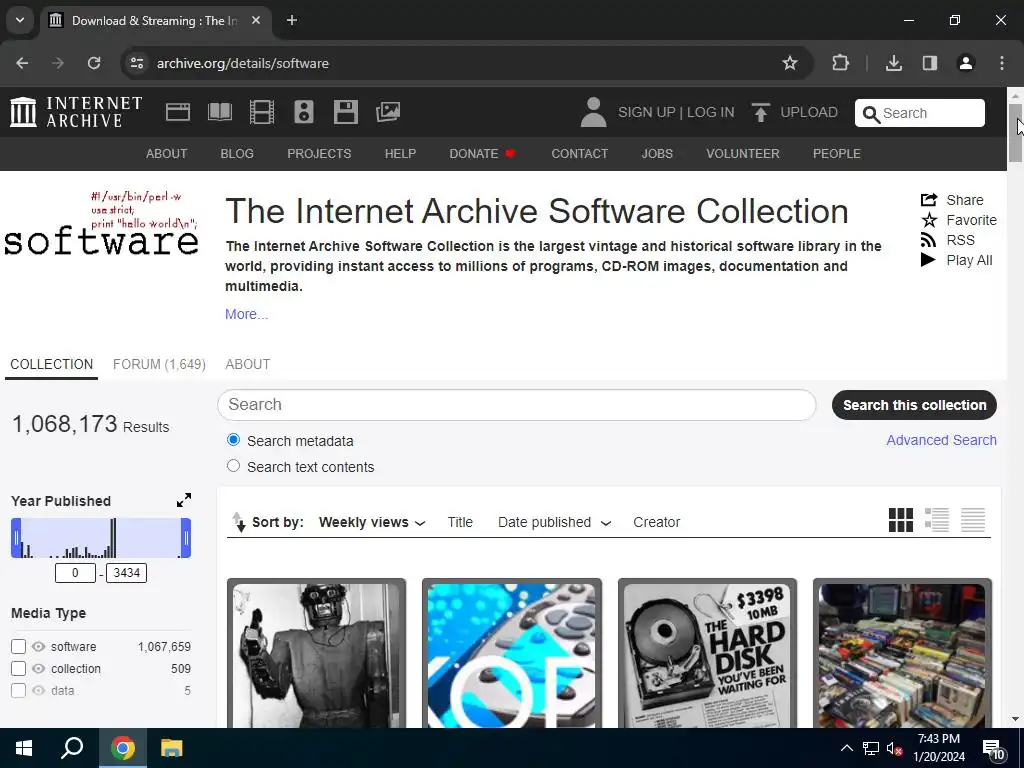The height and width of the screenshot is (768, 1024).
Task: Toggle eye icon for collection filter
Action: (x=39, y=669)
